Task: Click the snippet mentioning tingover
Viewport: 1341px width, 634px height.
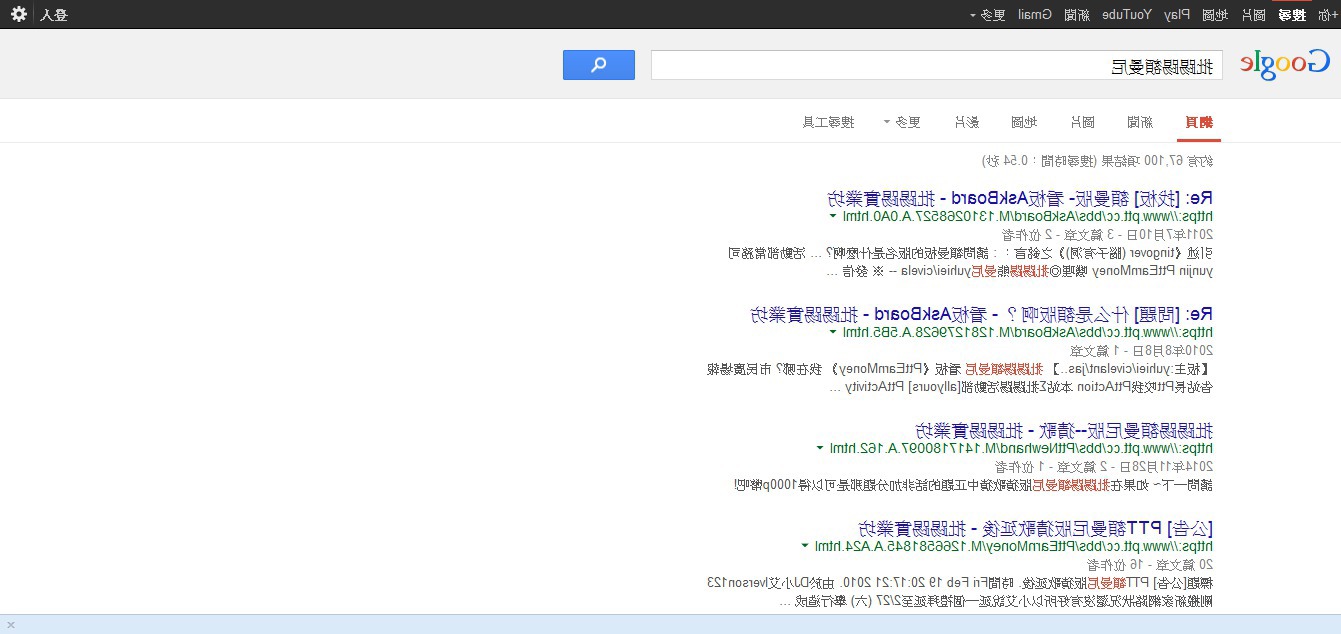Action: click(x=970, y=252)
